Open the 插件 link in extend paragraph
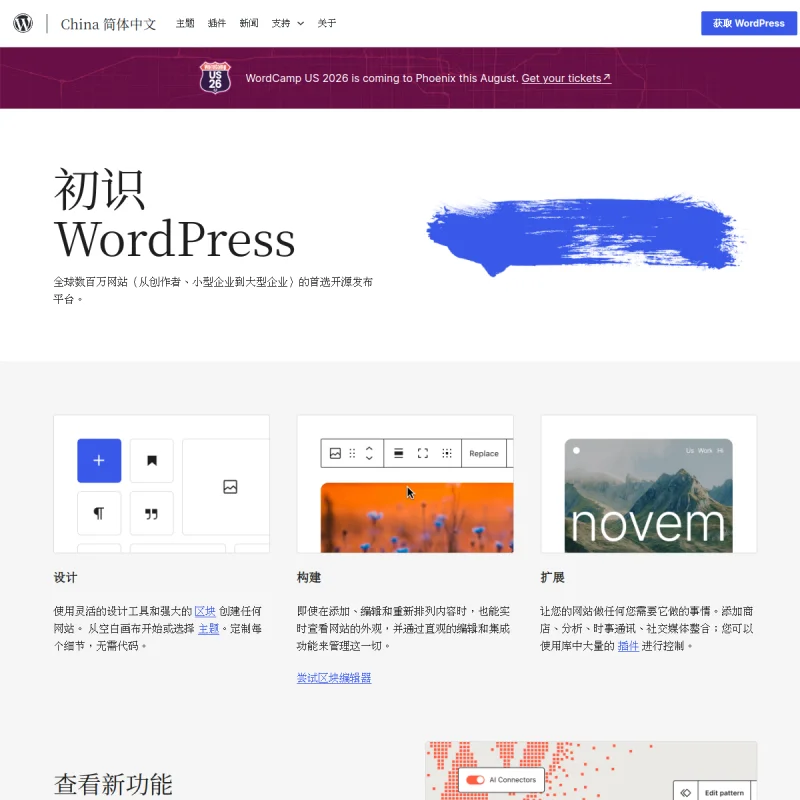 point(628,645)
